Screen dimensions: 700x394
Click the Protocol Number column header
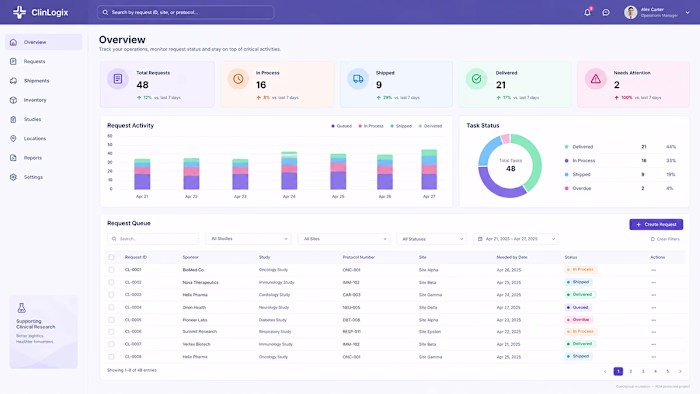click(358, 257)
